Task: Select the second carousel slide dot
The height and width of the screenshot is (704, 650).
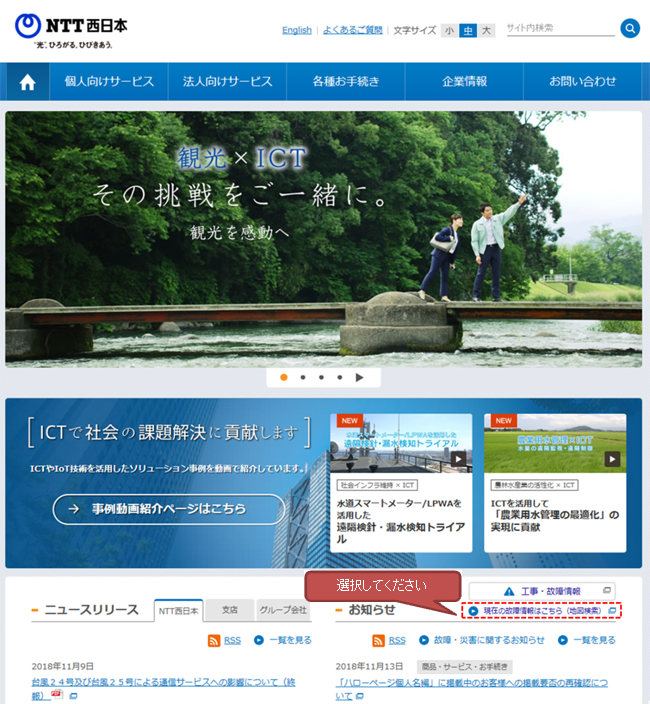Action: point(303,378)
